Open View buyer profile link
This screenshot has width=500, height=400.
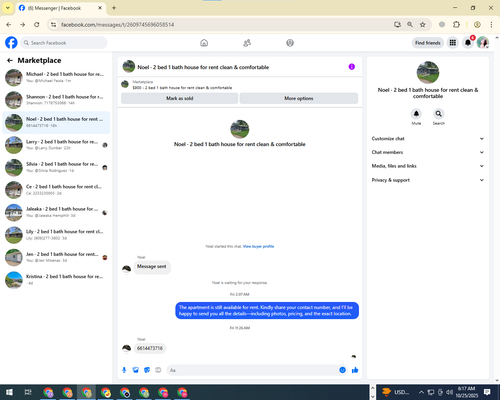pyautogui.click(x=258, y=246)
